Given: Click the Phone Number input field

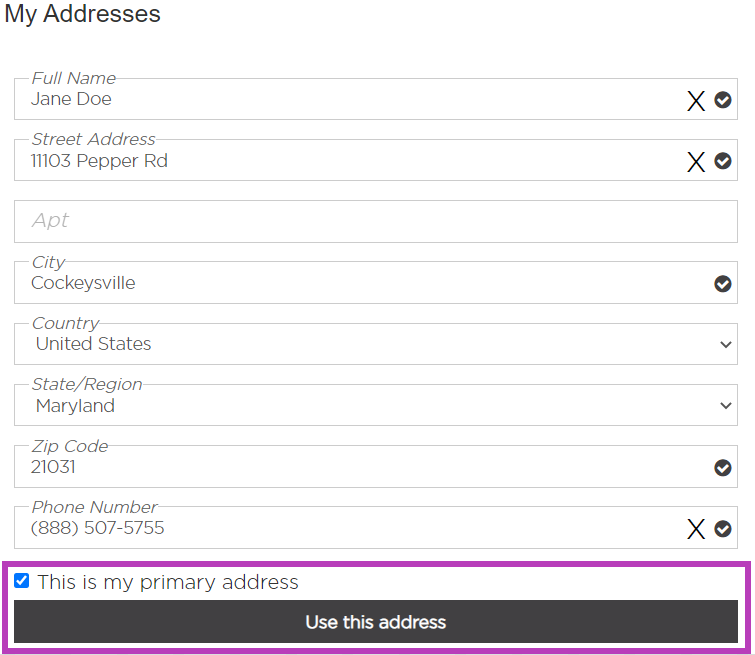Looking at the screenshot, I should pyautogui.click(x=340, y=529).
